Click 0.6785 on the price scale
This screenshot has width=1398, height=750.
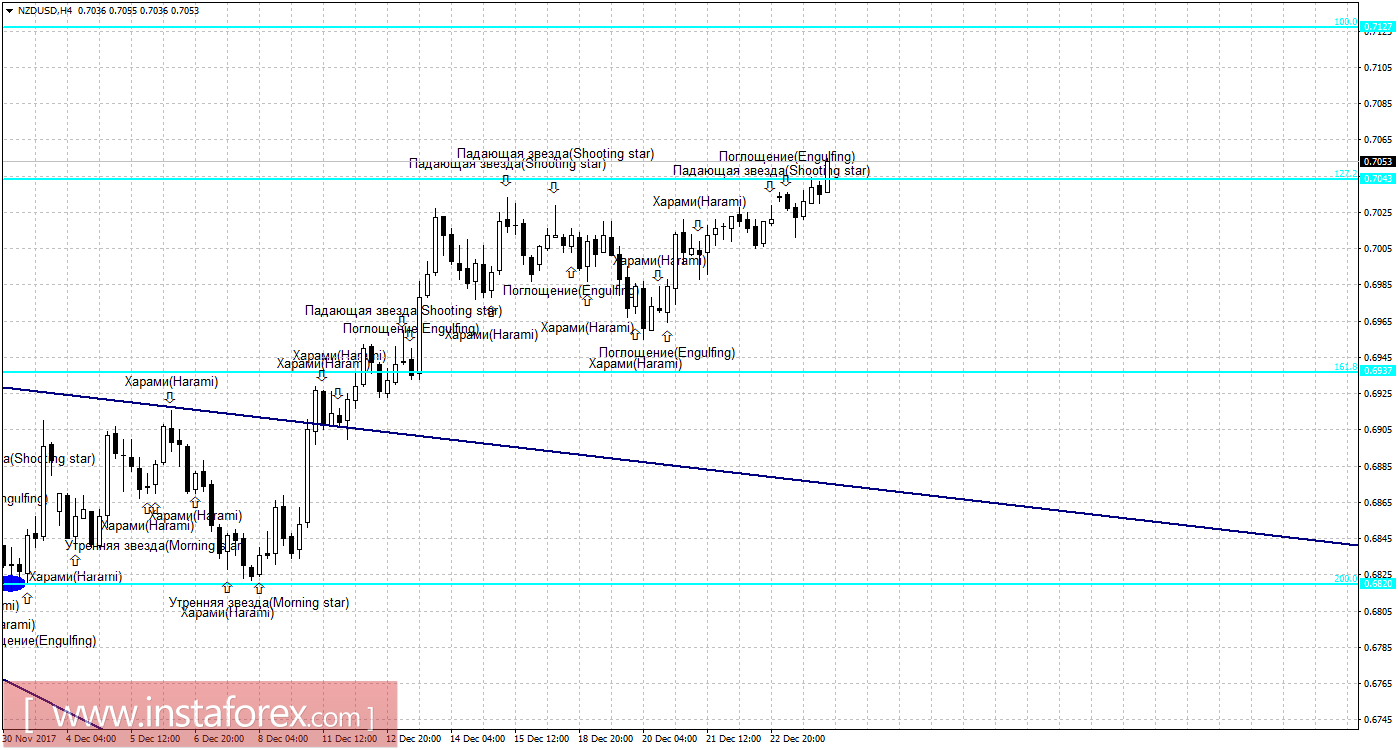tap(1378, 647)
